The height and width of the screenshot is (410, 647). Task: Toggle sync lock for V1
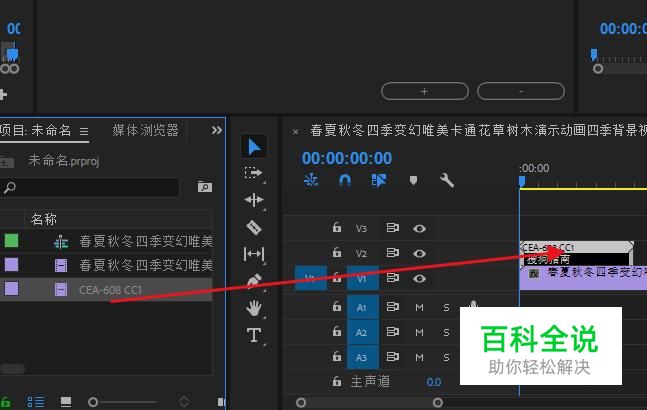[392, 278]
